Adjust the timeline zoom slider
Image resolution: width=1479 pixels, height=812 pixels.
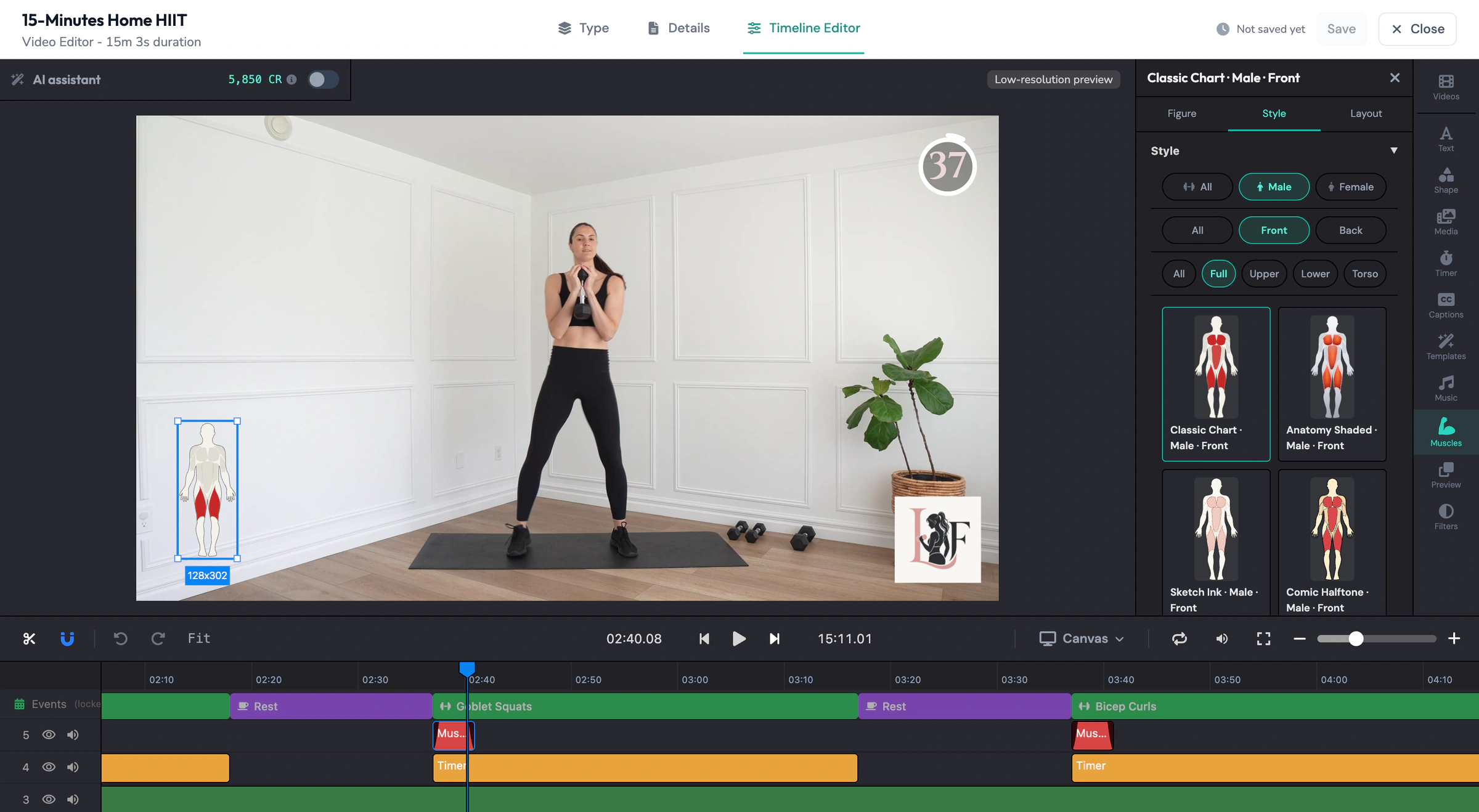1355,638
